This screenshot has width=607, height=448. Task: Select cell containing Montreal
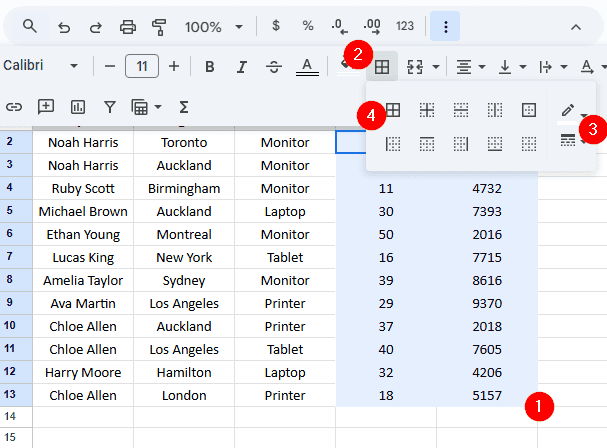click(x=184, y=234)
